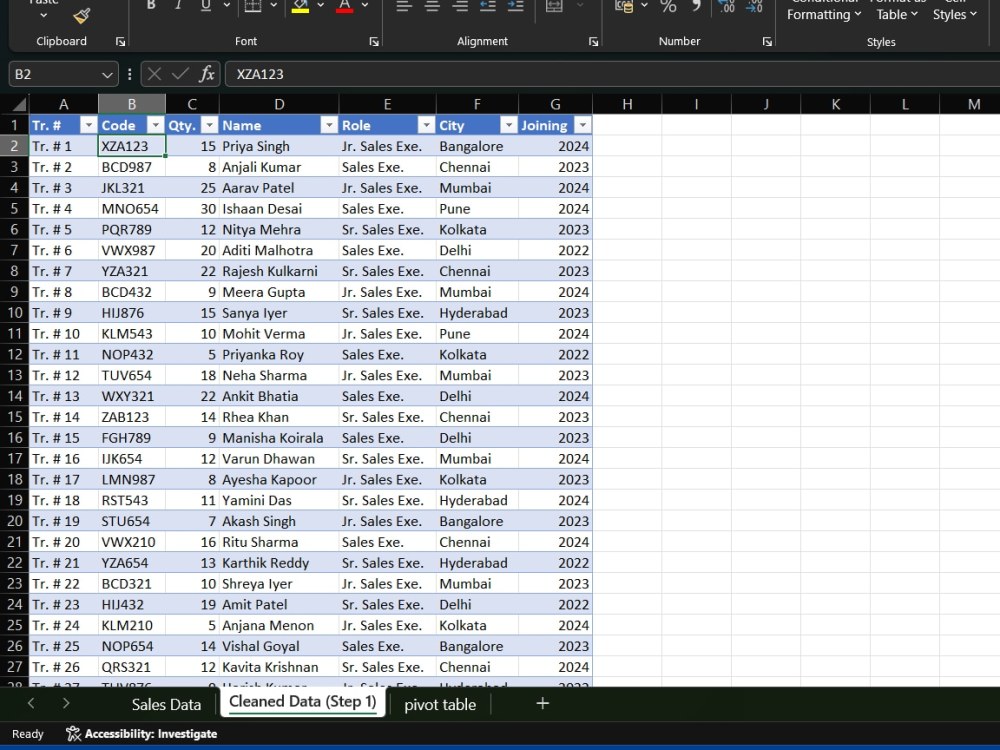Switch to the Sales Data sheet
The image size is (1000, 750).
tap(166, 704)
